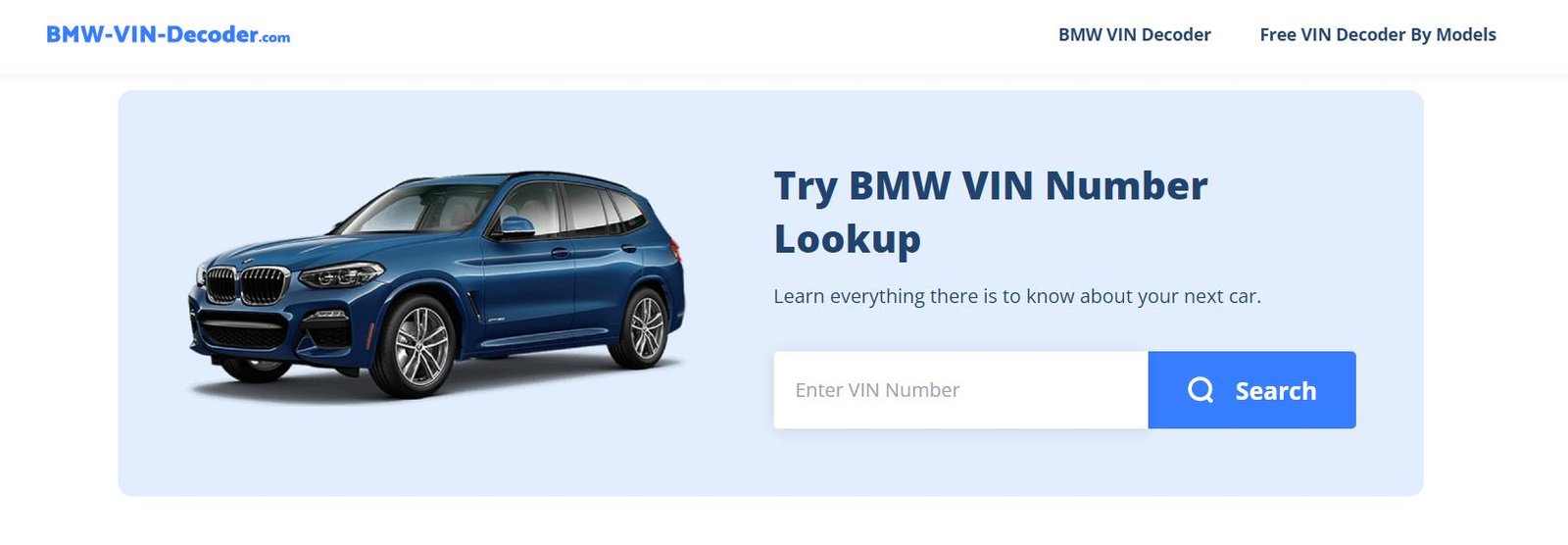Click the car's front headlight
Screen dimensions: 1568x545
coord(340,275)
